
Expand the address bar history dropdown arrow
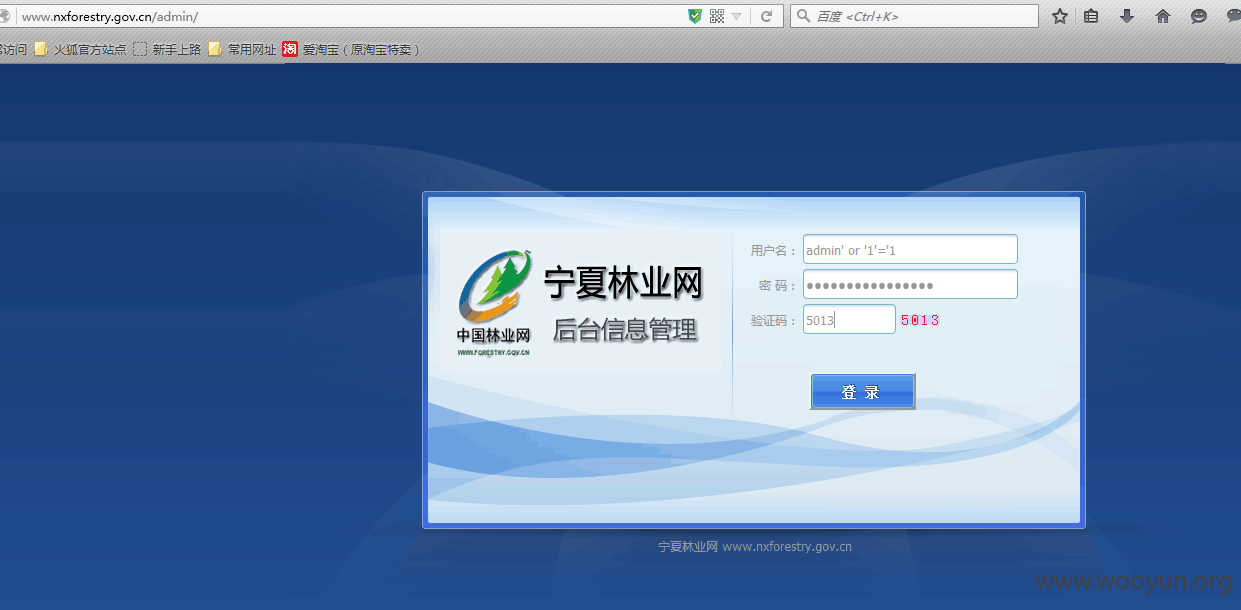[x=737, y=16]
